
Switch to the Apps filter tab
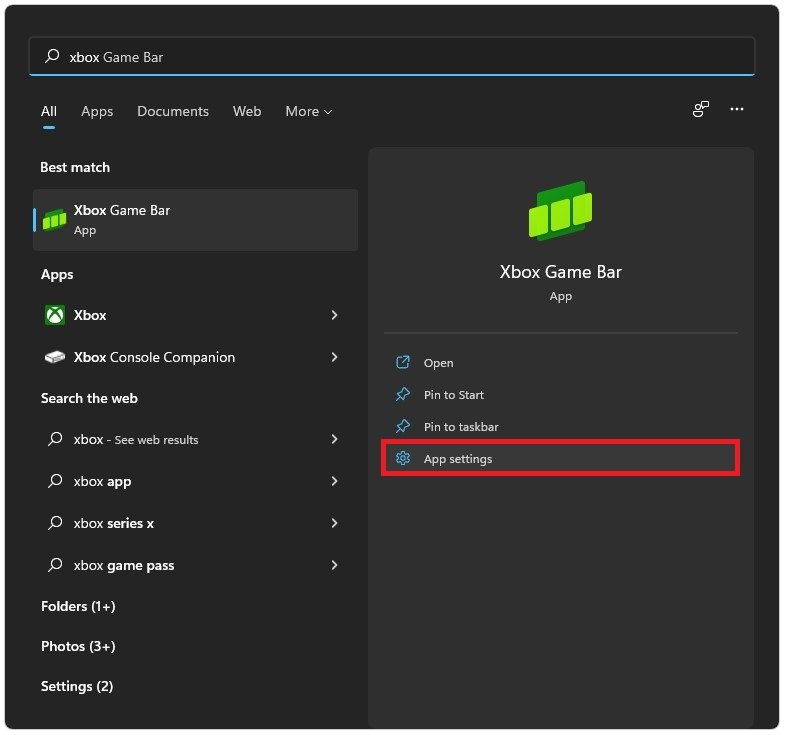(x=97, y=111)
